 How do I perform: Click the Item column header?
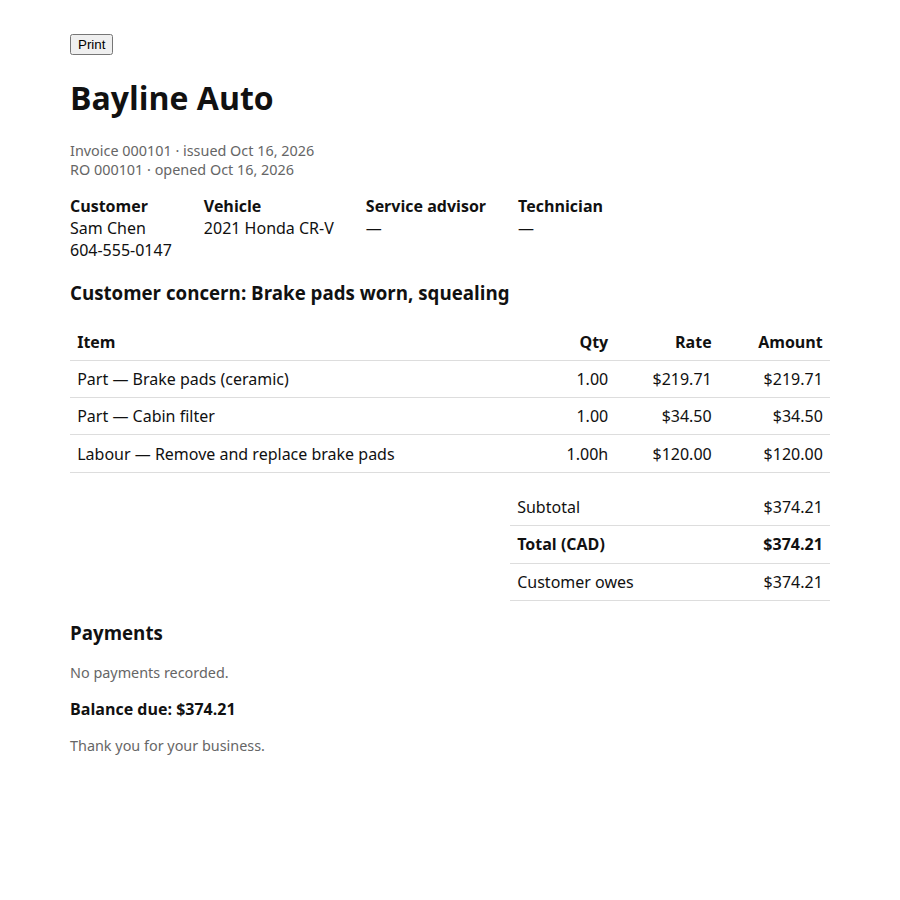coord(96,342)
